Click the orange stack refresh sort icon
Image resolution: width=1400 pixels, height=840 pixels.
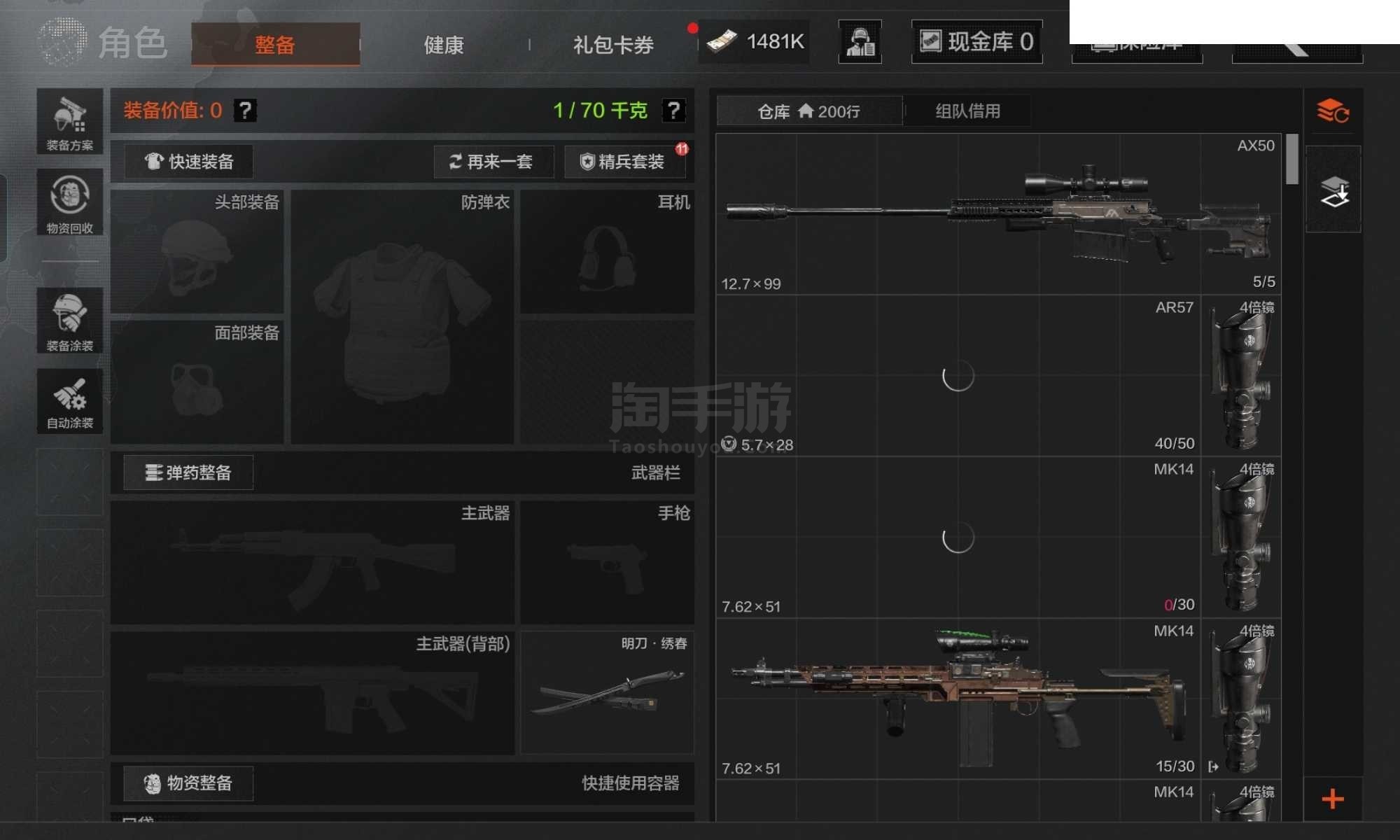(1333, 111)
